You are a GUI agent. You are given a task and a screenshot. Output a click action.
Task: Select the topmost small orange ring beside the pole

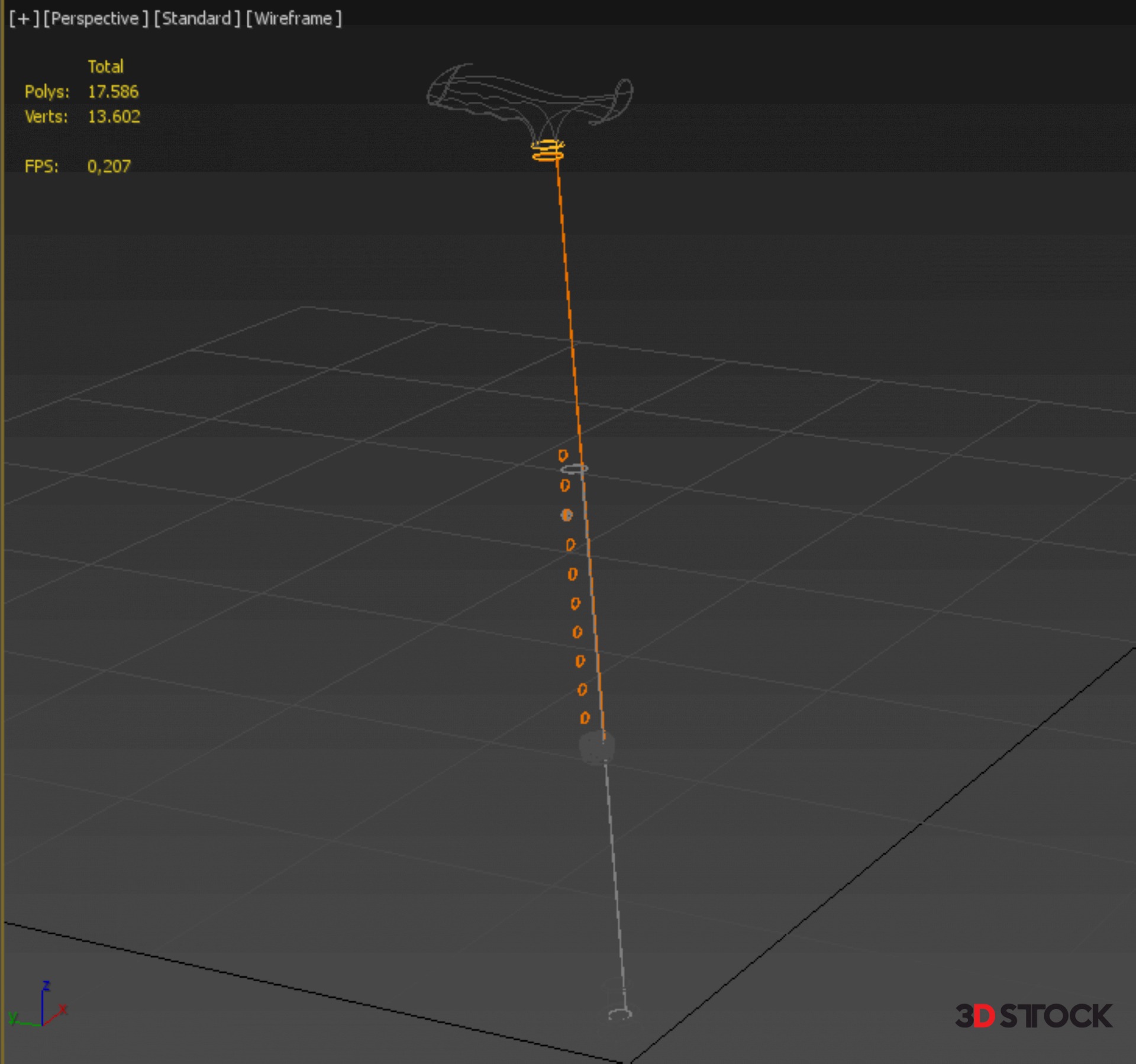(x=563, y=455)
